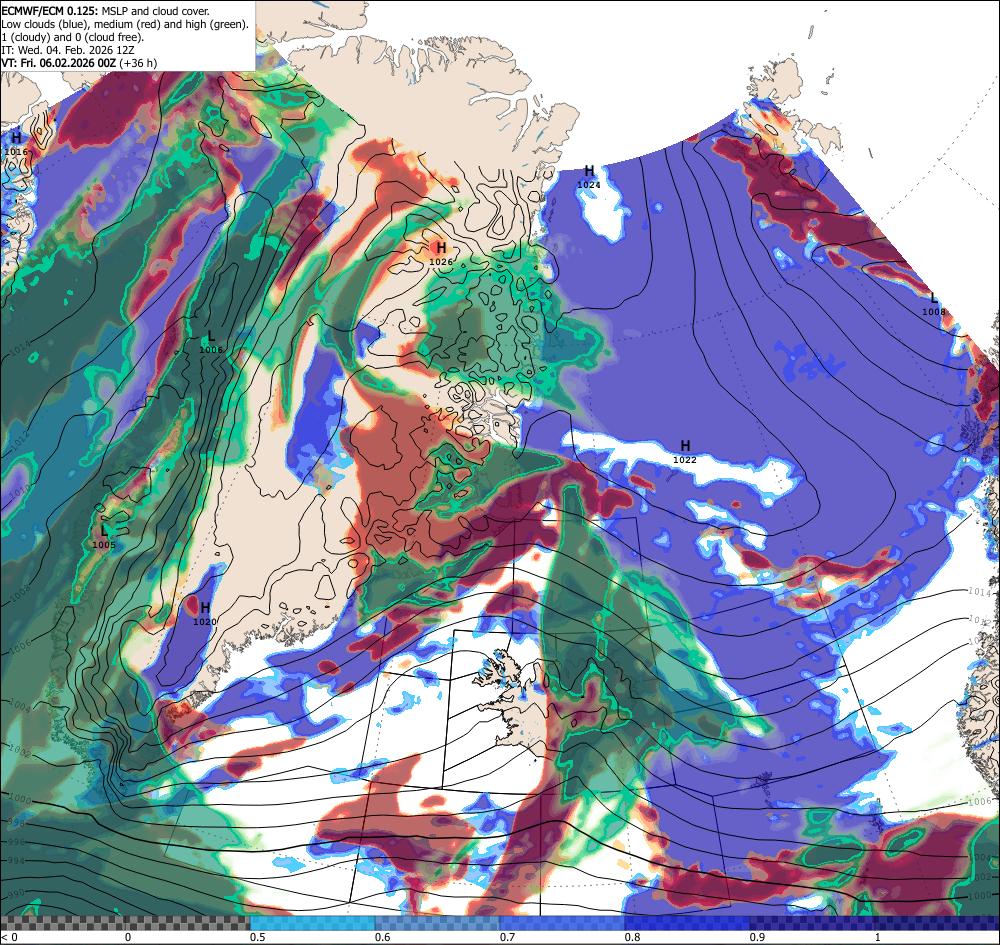Click the '996' isobar label
The image size is (1000, 945).
[17, 842]
